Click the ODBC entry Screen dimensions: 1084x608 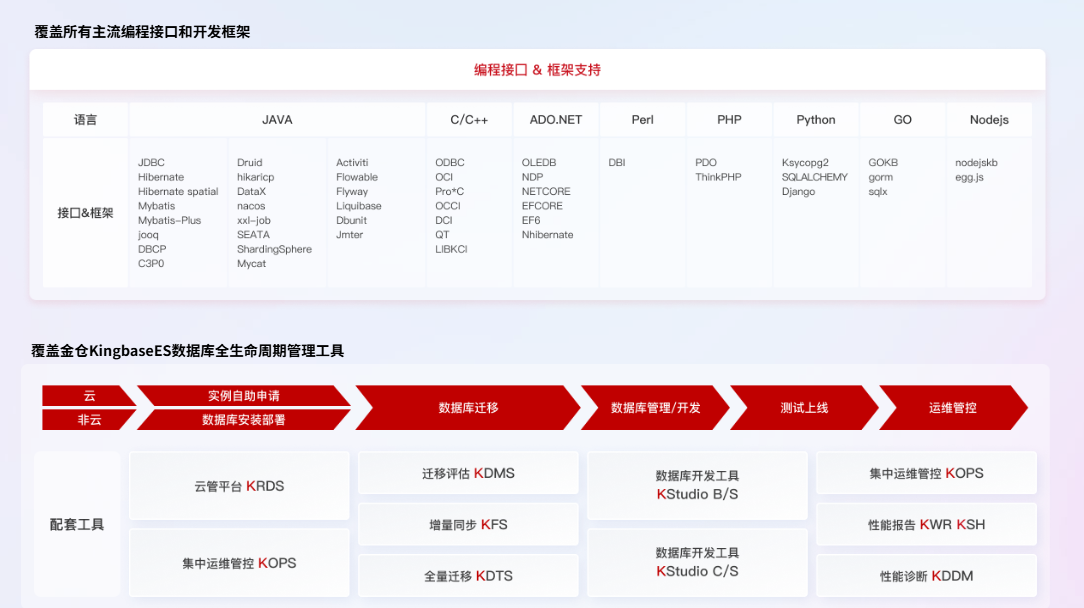(450, 163)
